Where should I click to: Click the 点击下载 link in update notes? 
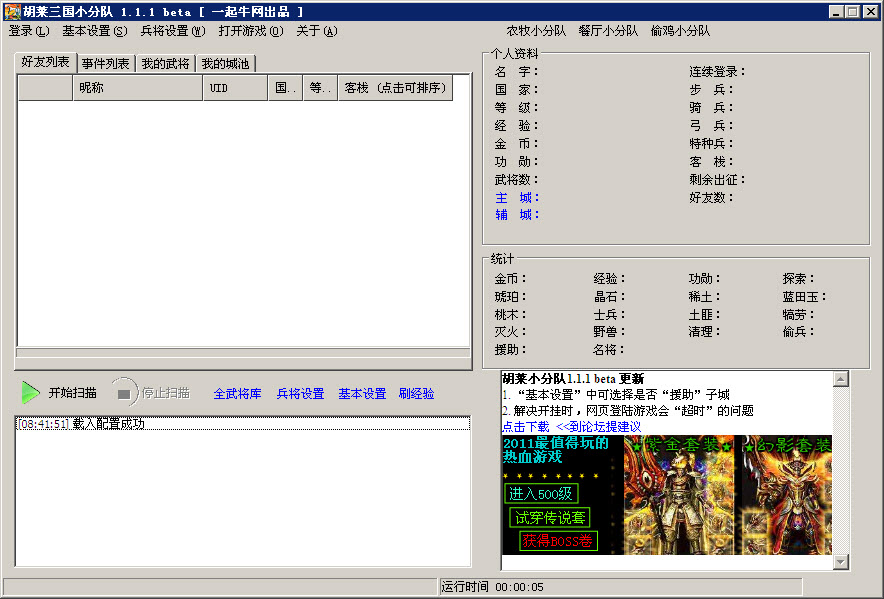pyautogui.click(x=525, y=426)
